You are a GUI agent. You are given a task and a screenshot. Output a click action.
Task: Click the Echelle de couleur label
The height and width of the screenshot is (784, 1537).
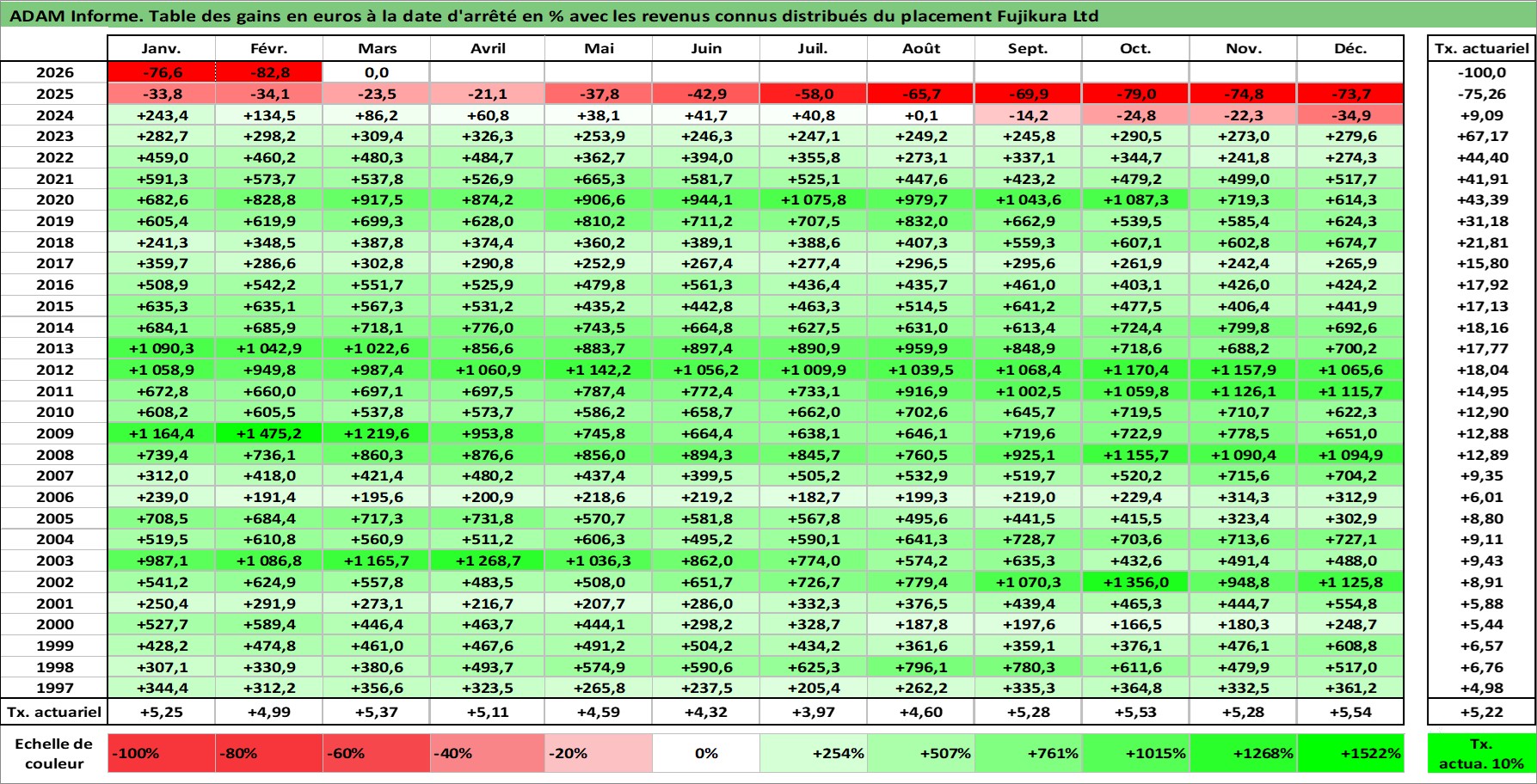tap(54, 753)
